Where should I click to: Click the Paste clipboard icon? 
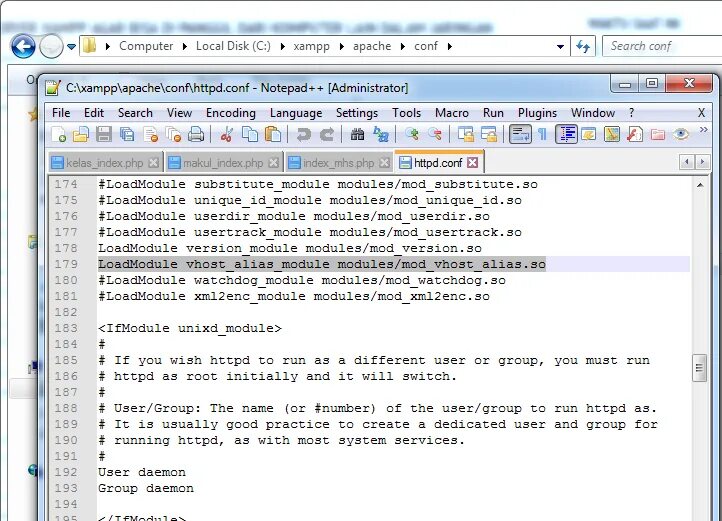273,135
